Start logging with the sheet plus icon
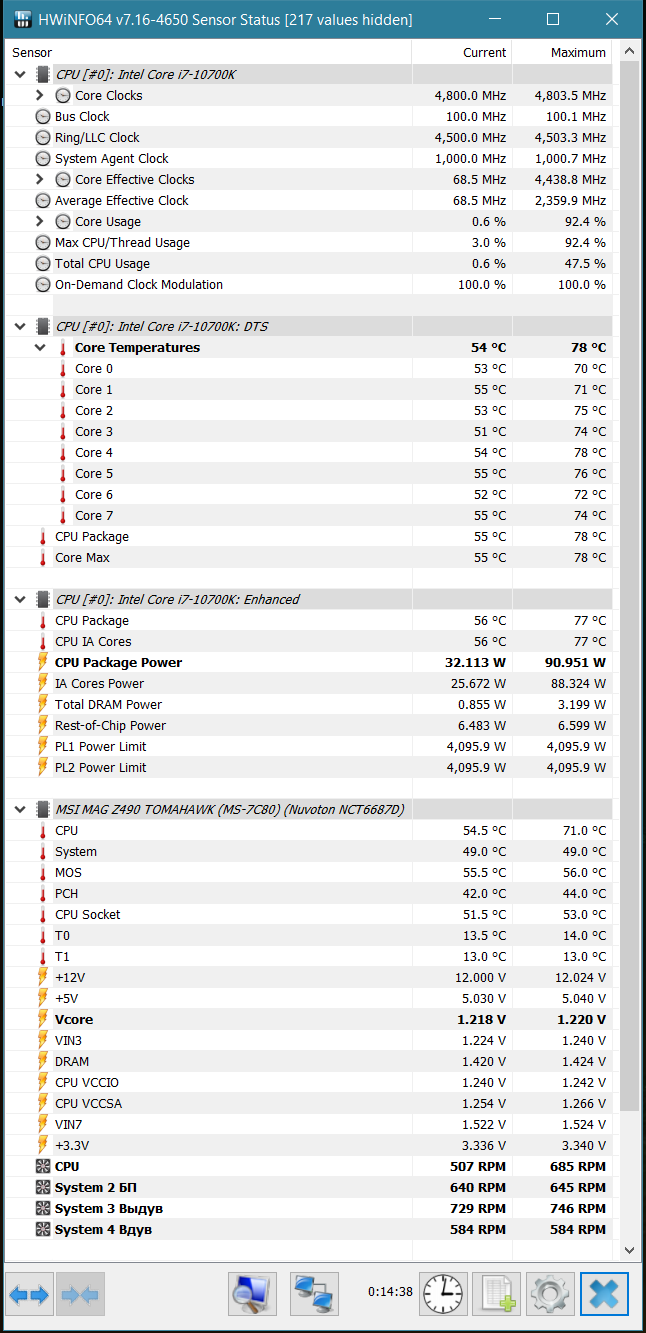Screen dimensions: 646x1333 496,1294
